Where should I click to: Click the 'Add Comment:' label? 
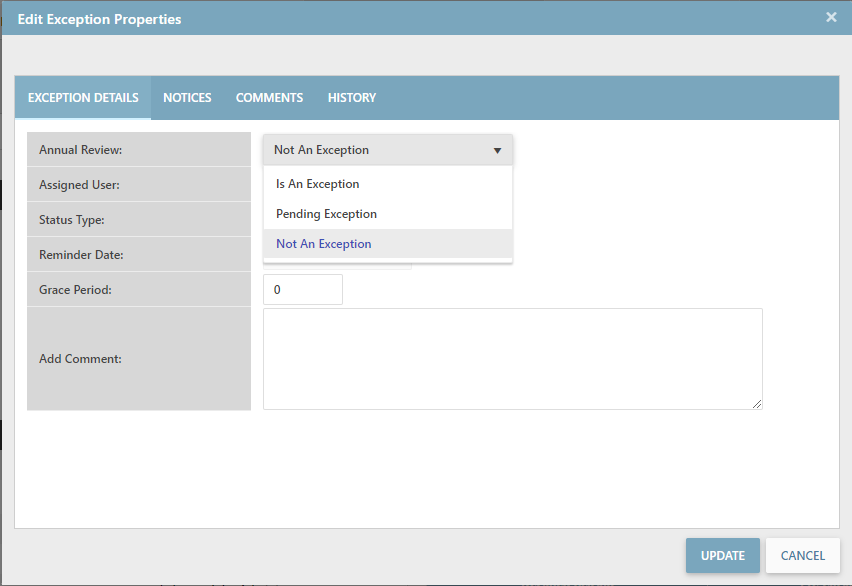[x=80, y=359]
